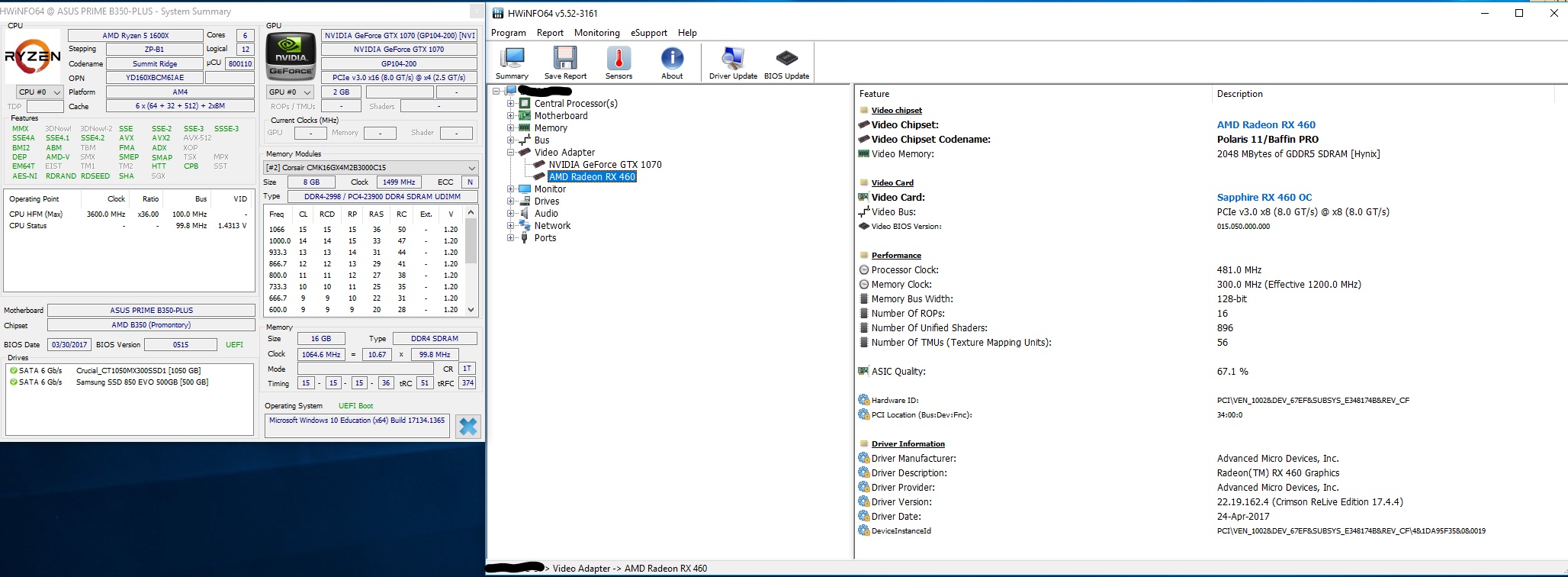Click the AMD Ryzen 5 1600X name field
The width and height of the screenshot is (1568, 577).
click(x=136, y=36)
